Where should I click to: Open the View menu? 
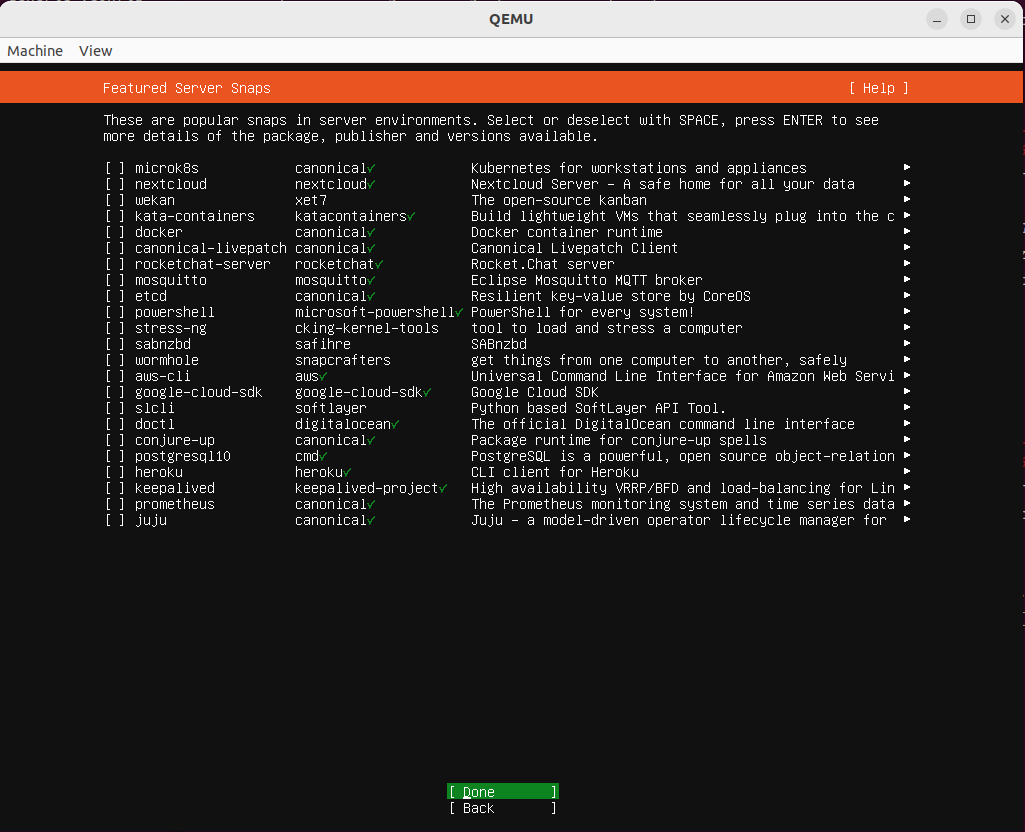tap(96, 51)
